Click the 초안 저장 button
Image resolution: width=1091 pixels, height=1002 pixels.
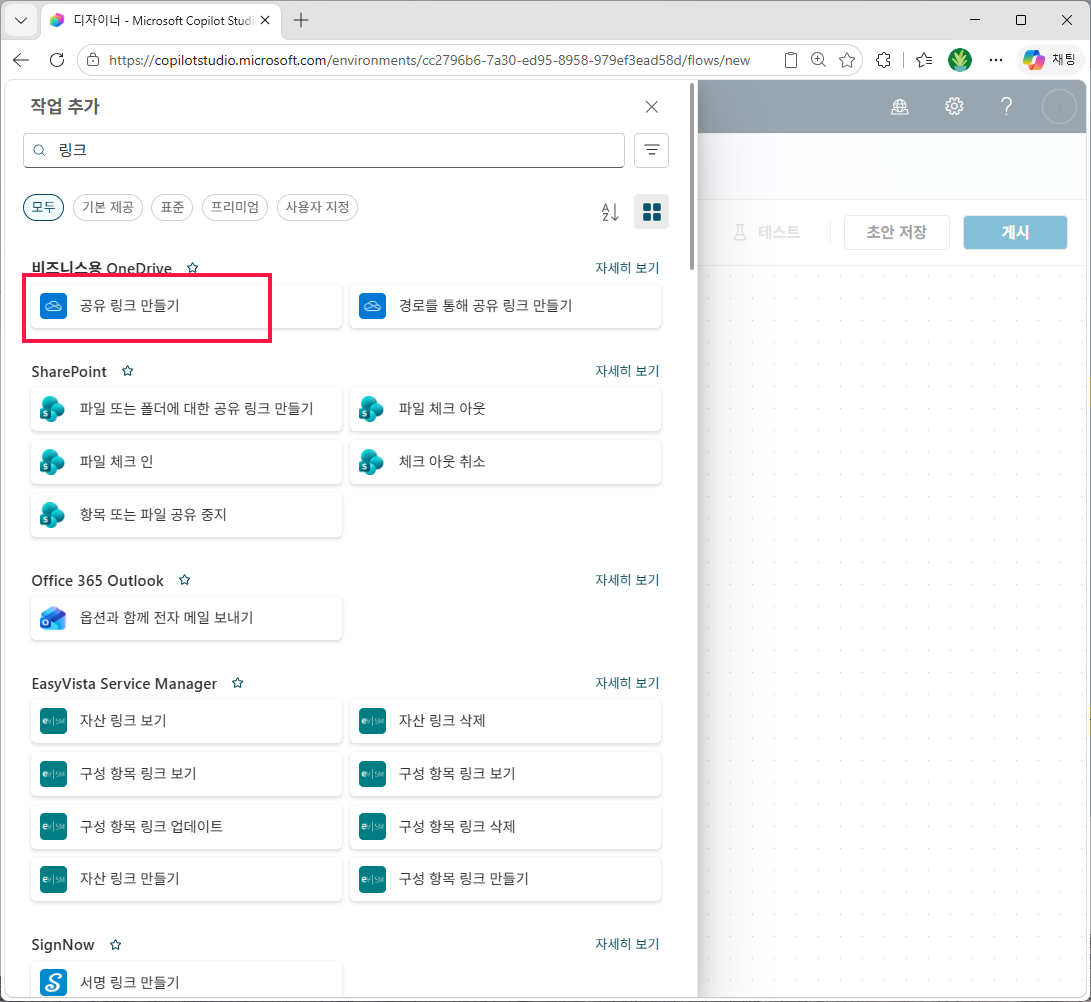point(896,232)
